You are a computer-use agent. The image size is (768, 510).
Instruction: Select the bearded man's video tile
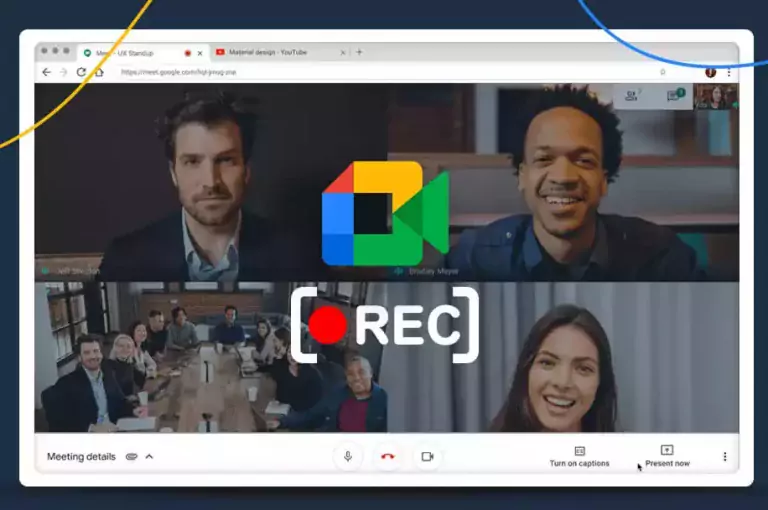(x=211, y=182)
